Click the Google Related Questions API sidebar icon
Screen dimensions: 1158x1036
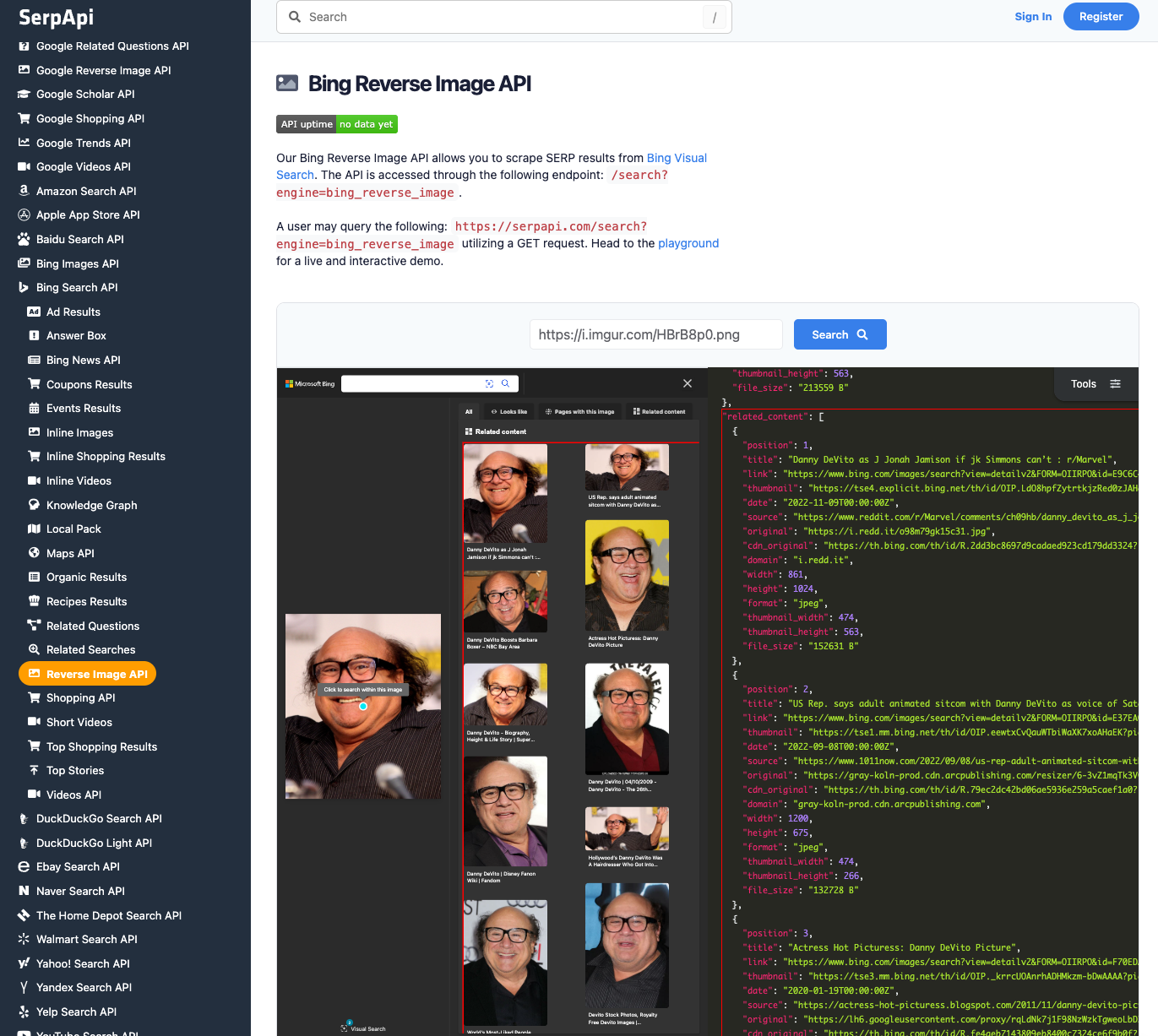pos(24,46)
